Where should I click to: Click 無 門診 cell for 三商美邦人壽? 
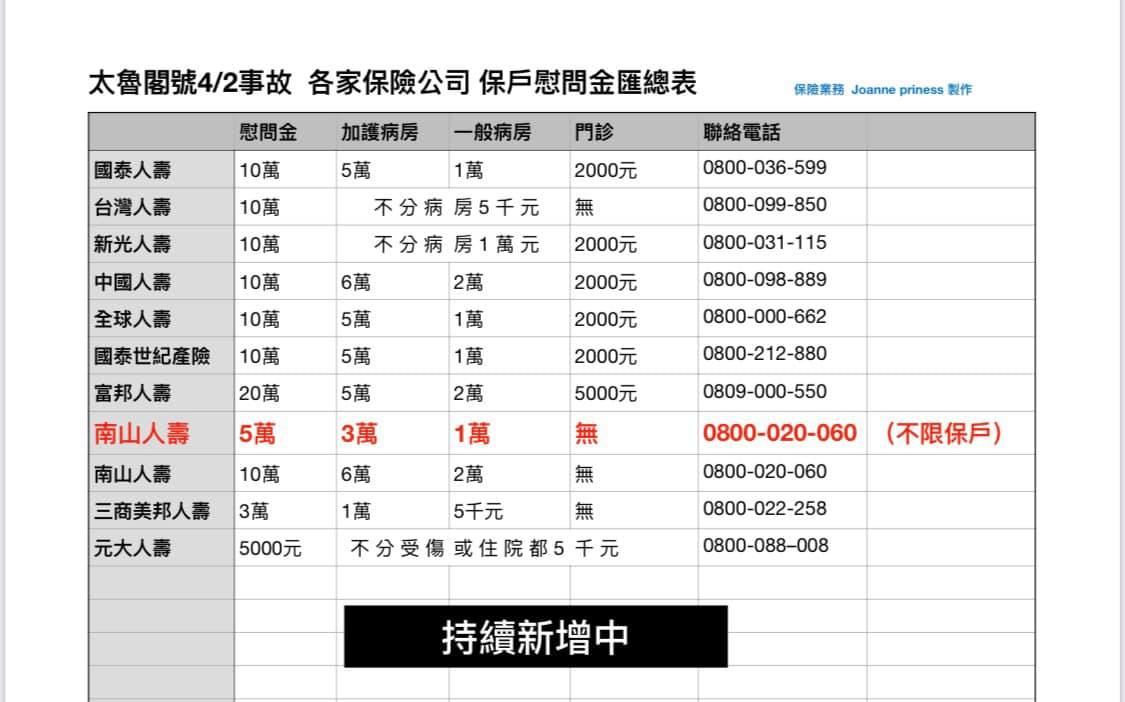[x=584, y=511]
